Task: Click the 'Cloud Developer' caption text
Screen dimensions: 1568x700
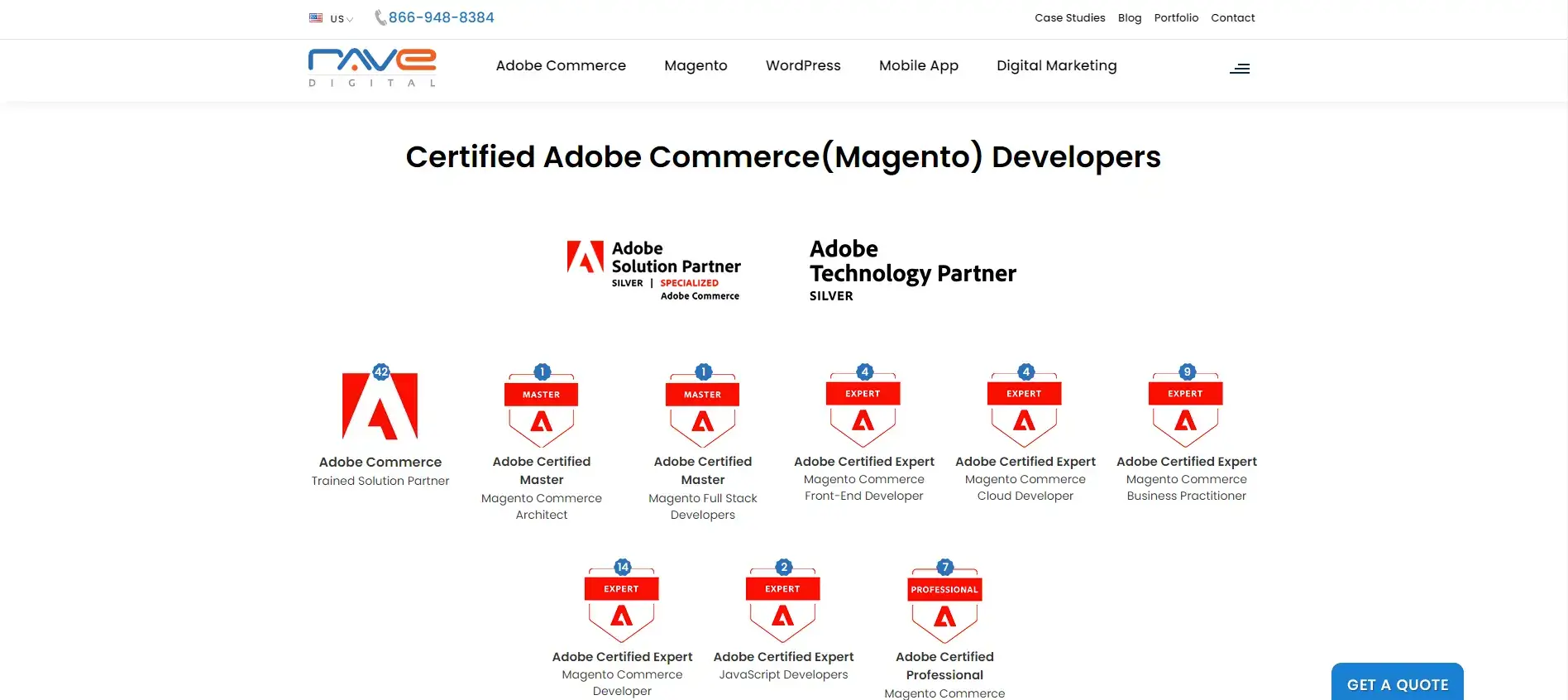Action: 1025,496
